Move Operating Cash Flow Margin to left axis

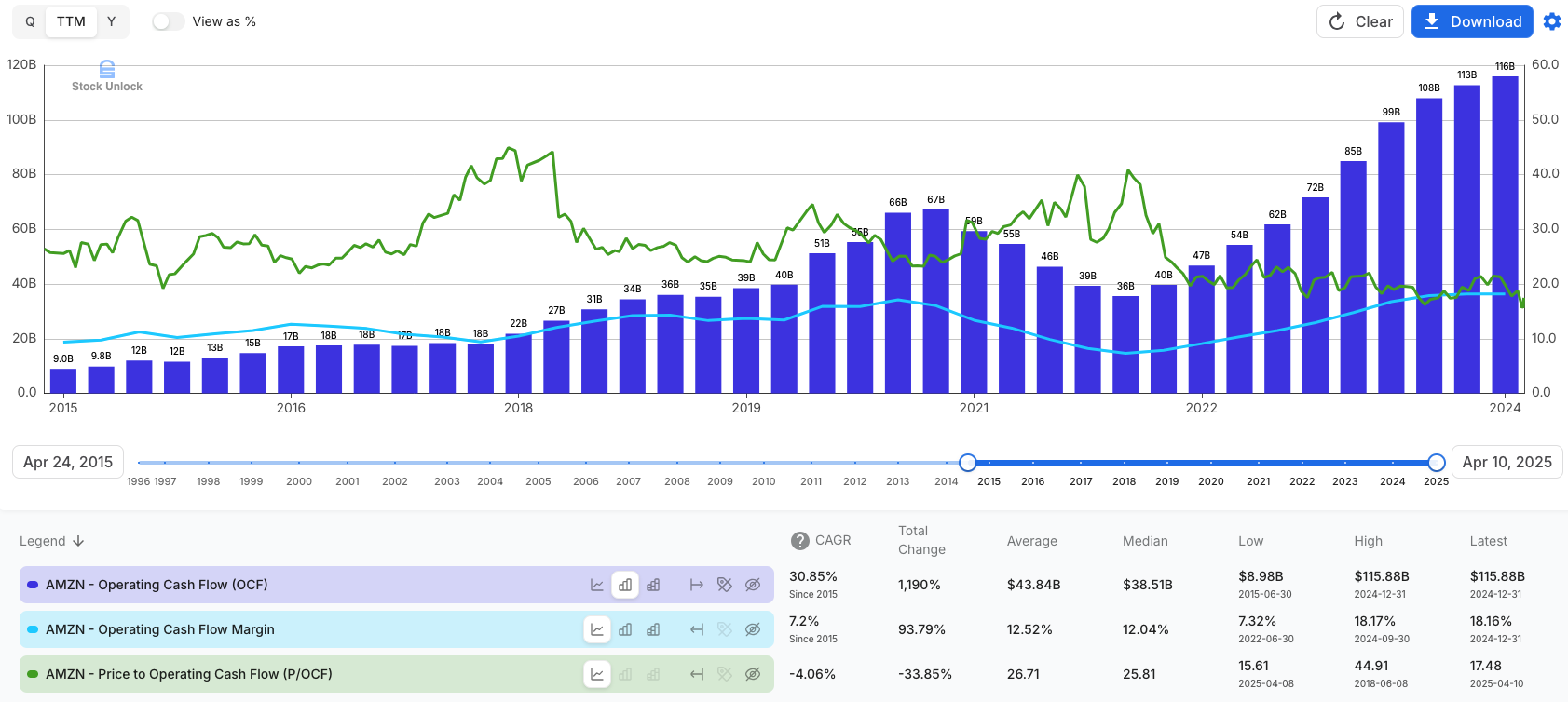pos(697,629)
